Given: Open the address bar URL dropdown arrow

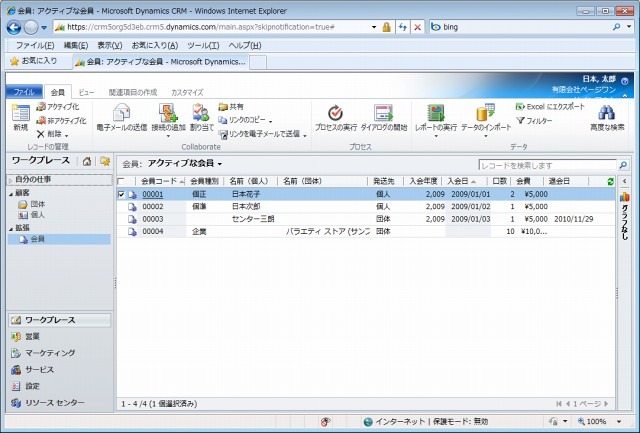Looking at the screenshot, I should coord(374,27).
